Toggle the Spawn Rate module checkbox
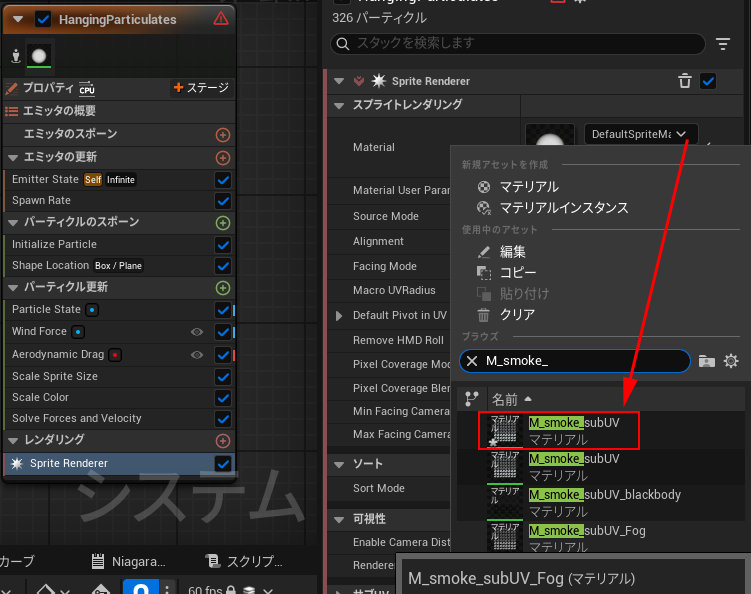Image resolution: width=751 pixels, height=594 pixels. pos(223,201)
